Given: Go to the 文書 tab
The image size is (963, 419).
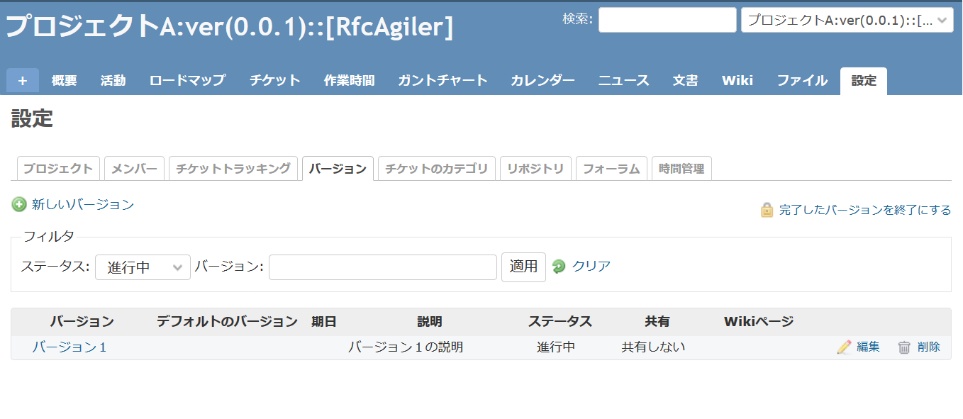Looking at the screenshot, I should [x=685, y=80].
